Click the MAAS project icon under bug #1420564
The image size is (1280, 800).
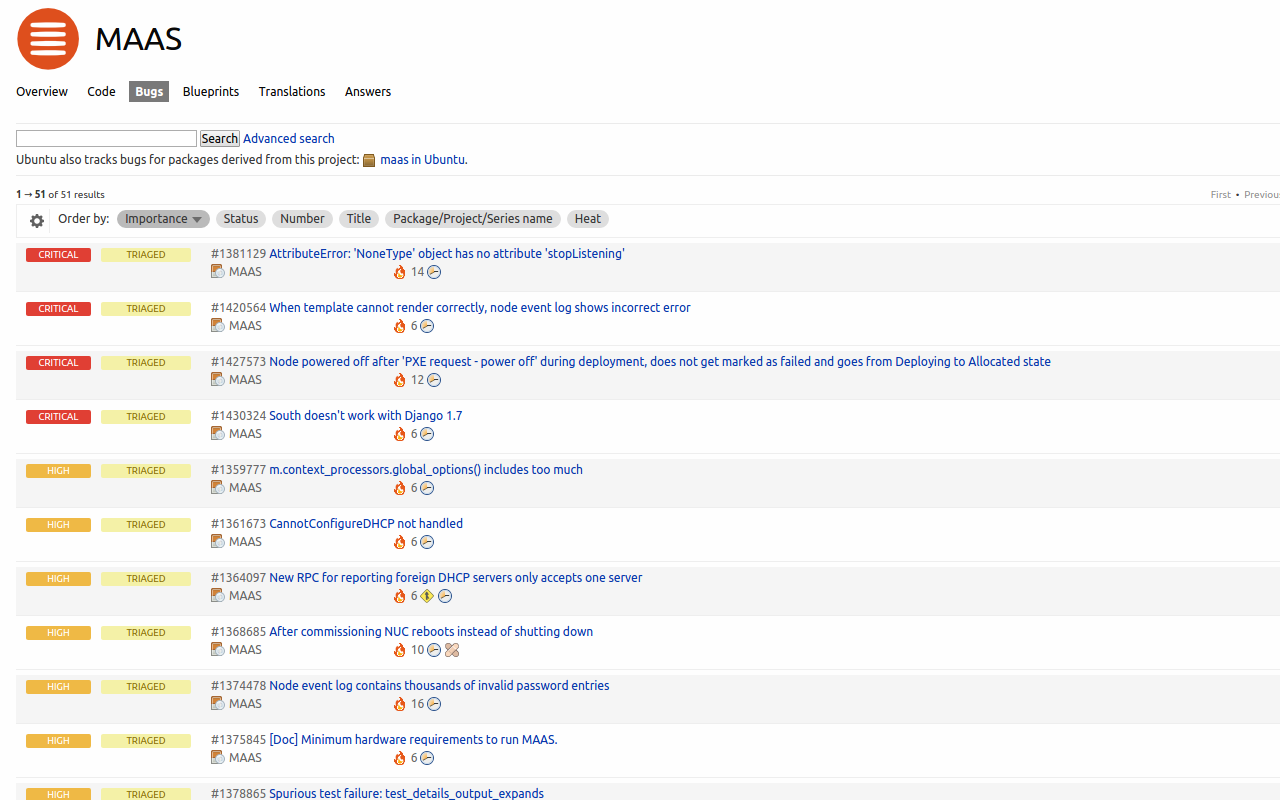[218, 325]
